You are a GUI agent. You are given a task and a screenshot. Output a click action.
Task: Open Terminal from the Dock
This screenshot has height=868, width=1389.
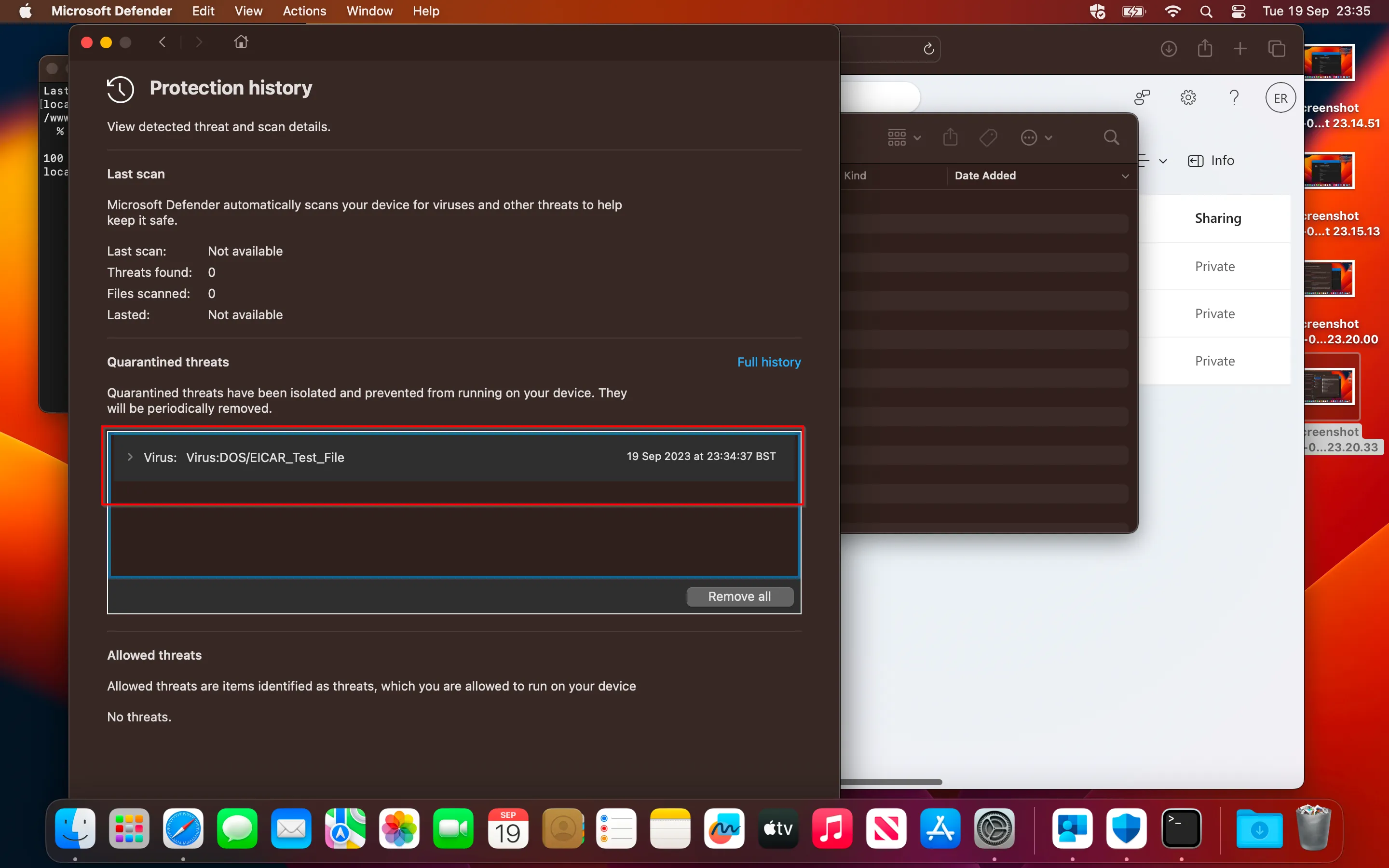point(1181,828)
